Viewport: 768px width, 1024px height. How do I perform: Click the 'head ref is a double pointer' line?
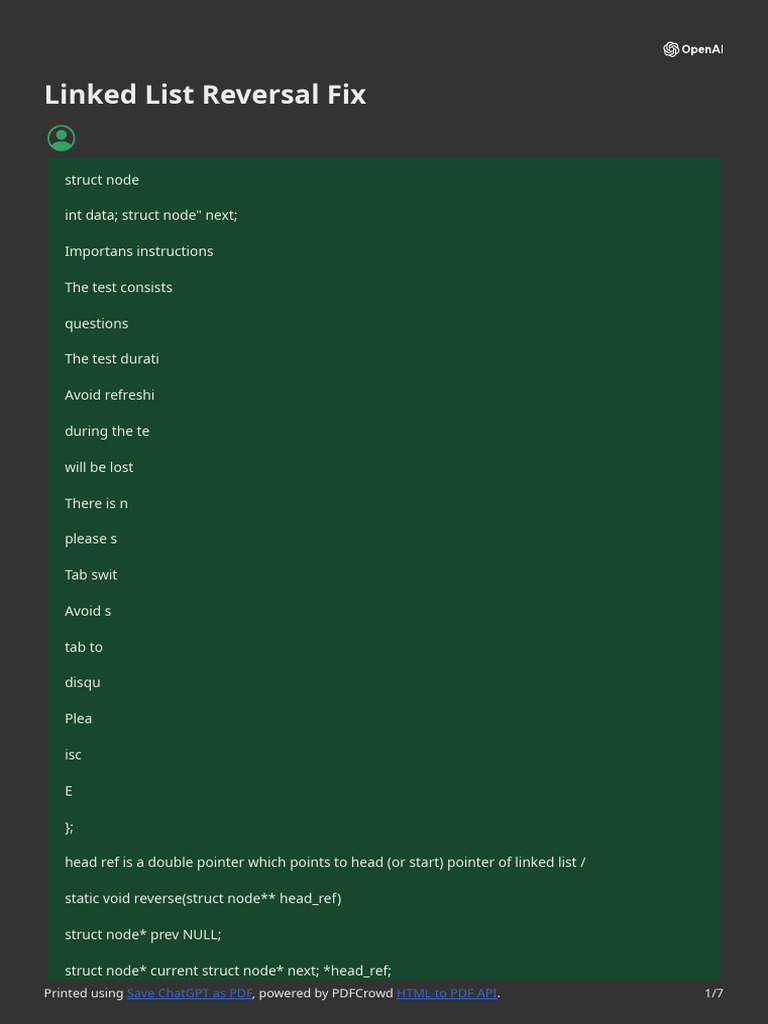click(x=325, y=862)
